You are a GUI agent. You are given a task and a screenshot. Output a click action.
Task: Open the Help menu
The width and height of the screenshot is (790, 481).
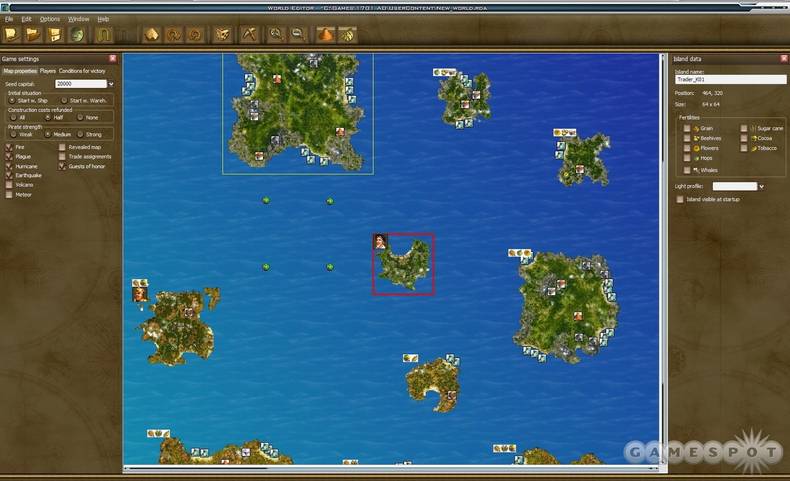point(103,19)
